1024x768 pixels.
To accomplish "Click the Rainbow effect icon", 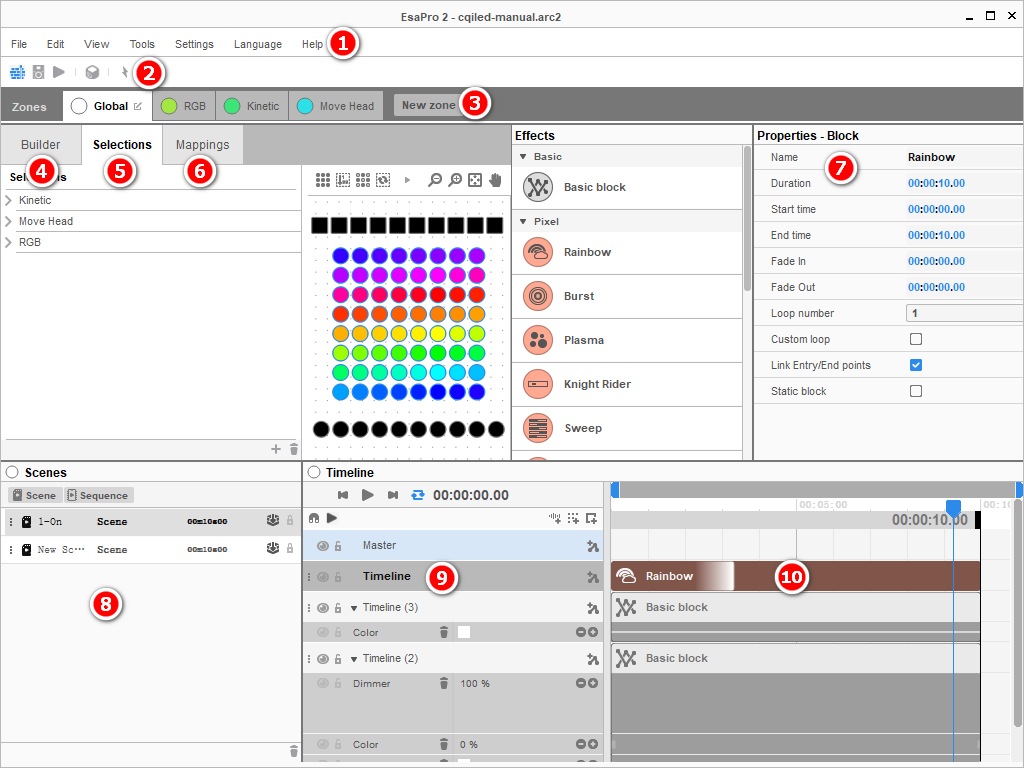I will (539, 252).
